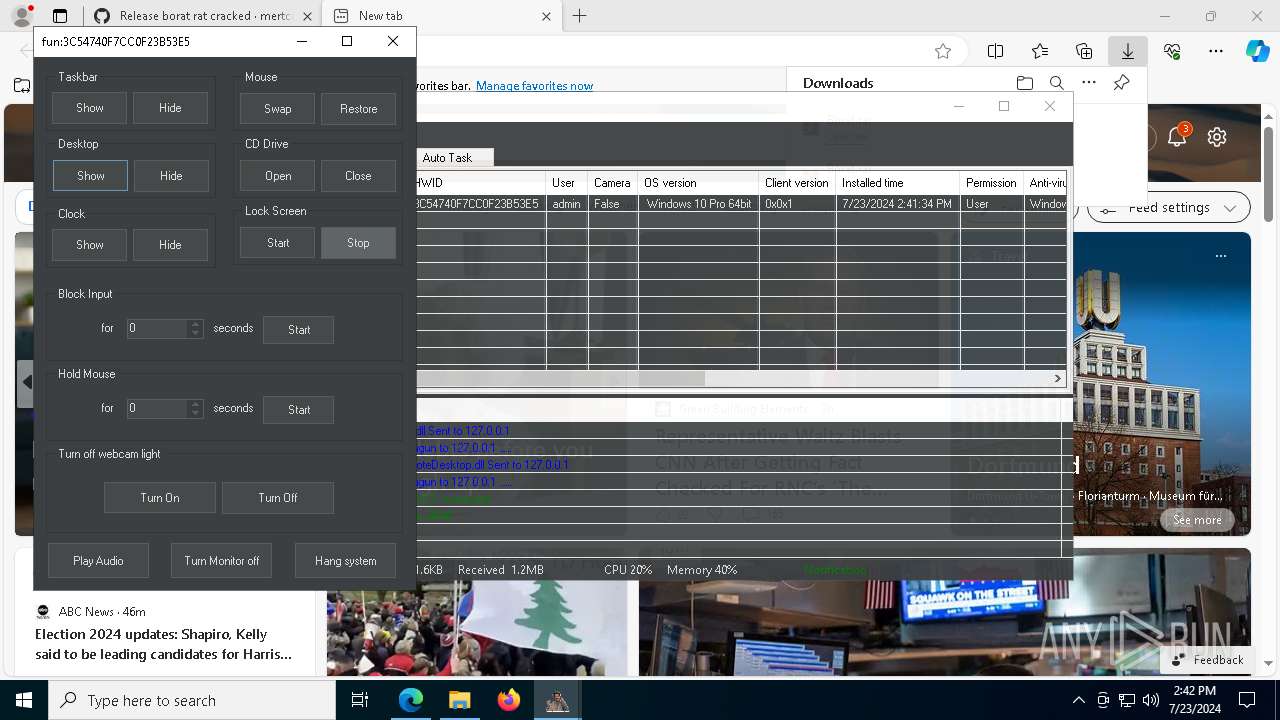Click the Hold Mouse seconds field
The image size is (1280, 720).
tap(157, 408)
